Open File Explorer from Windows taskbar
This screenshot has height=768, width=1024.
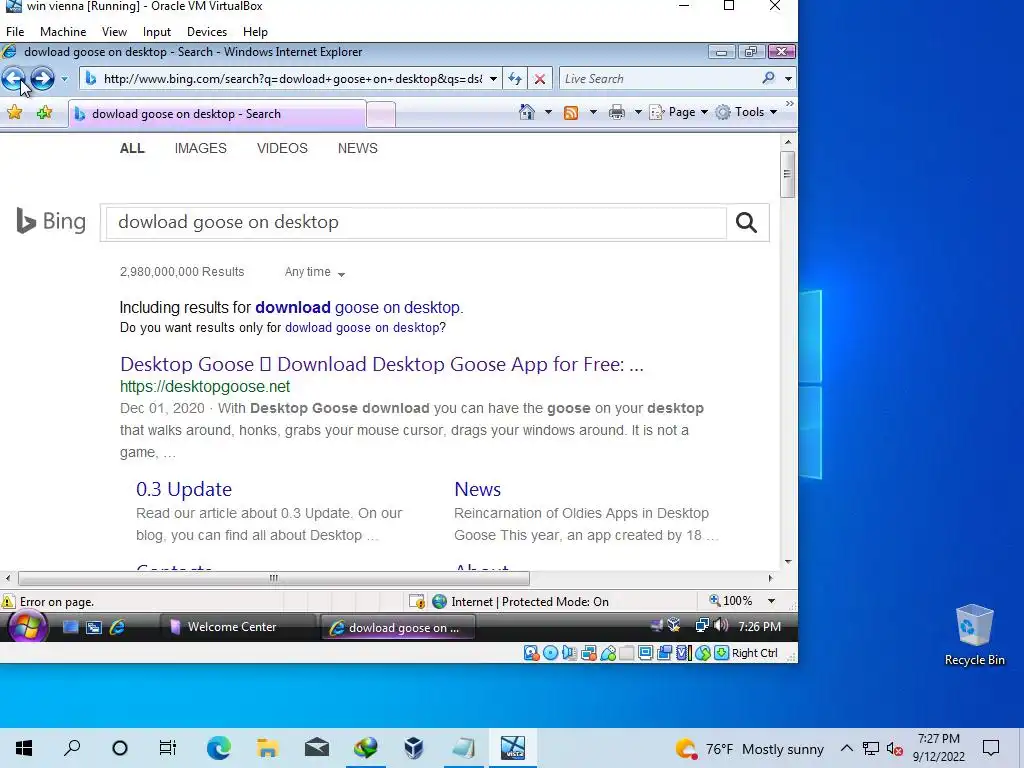click(x=268, y=748)
